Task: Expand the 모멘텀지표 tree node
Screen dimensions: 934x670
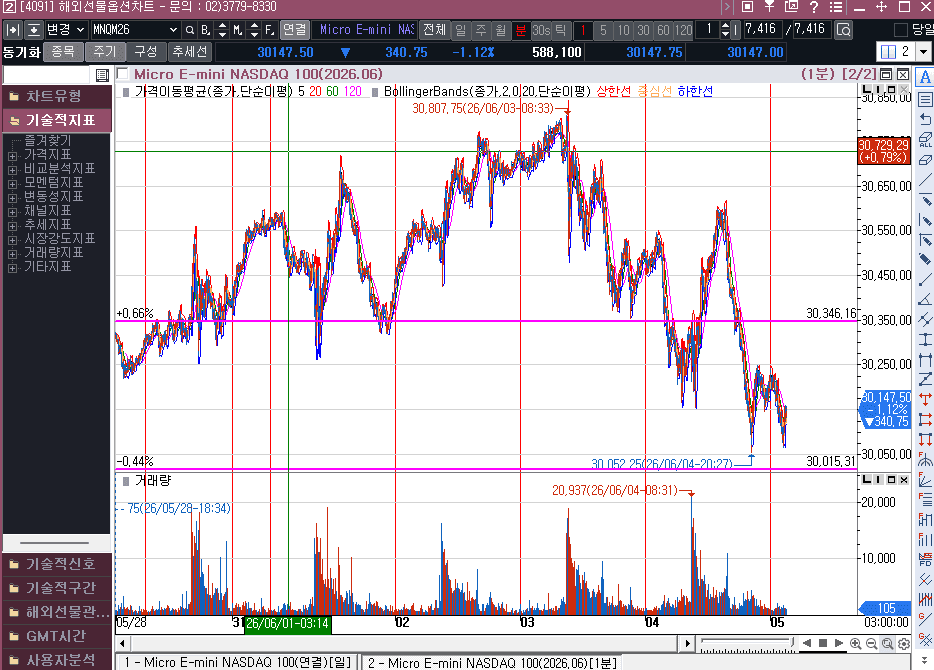Action: pyautogui.click(x=12, y=183)
